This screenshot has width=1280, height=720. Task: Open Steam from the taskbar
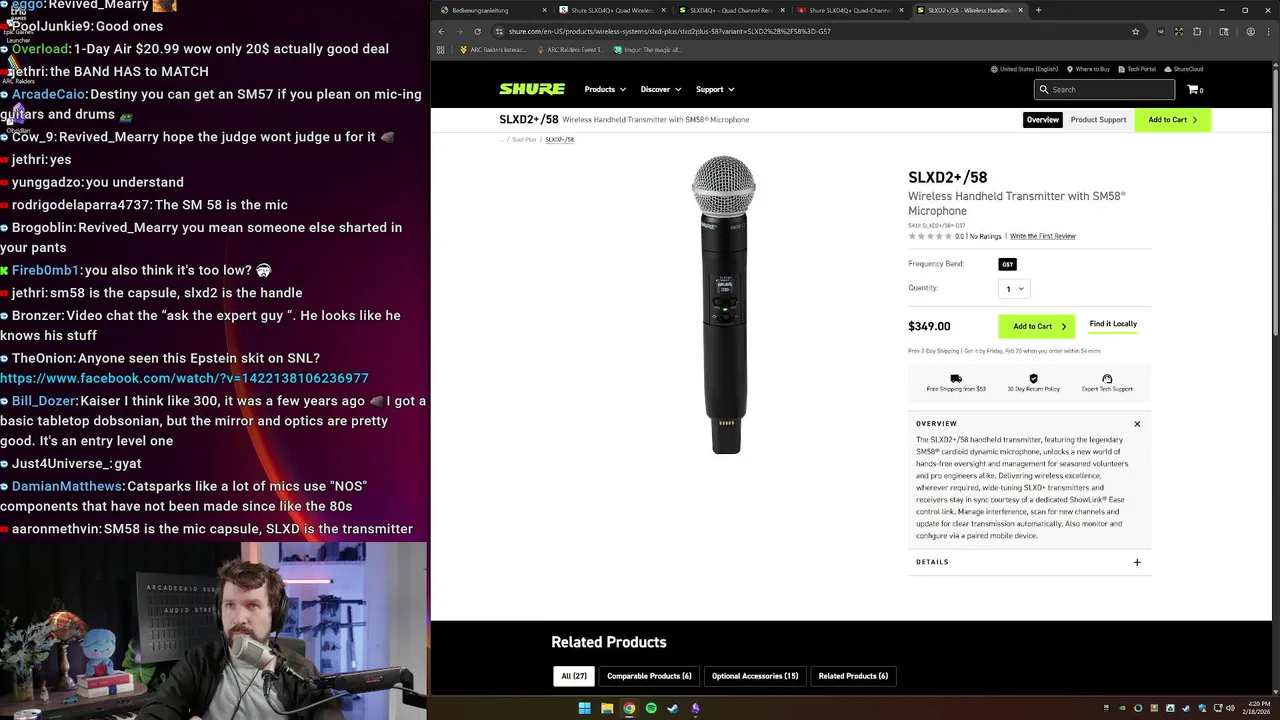coord(673,708)
